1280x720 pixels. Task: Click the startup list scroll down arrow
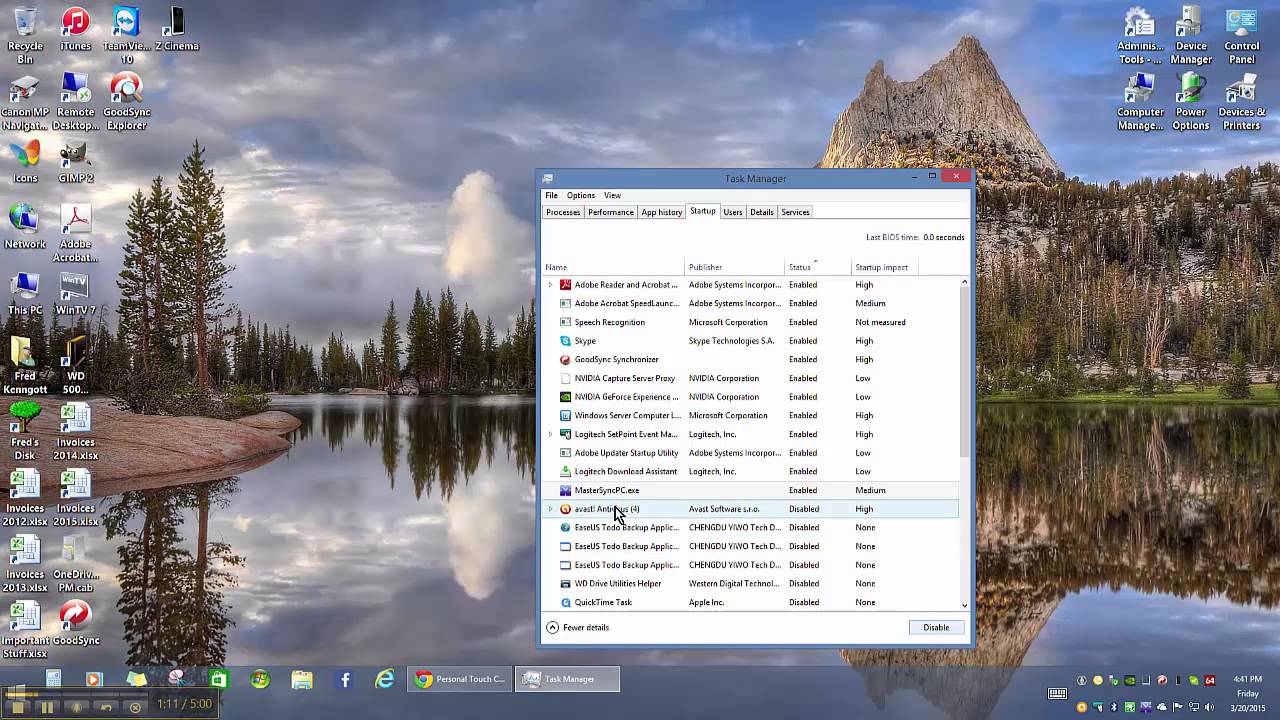pyautogui.click(x=964, y=605)
